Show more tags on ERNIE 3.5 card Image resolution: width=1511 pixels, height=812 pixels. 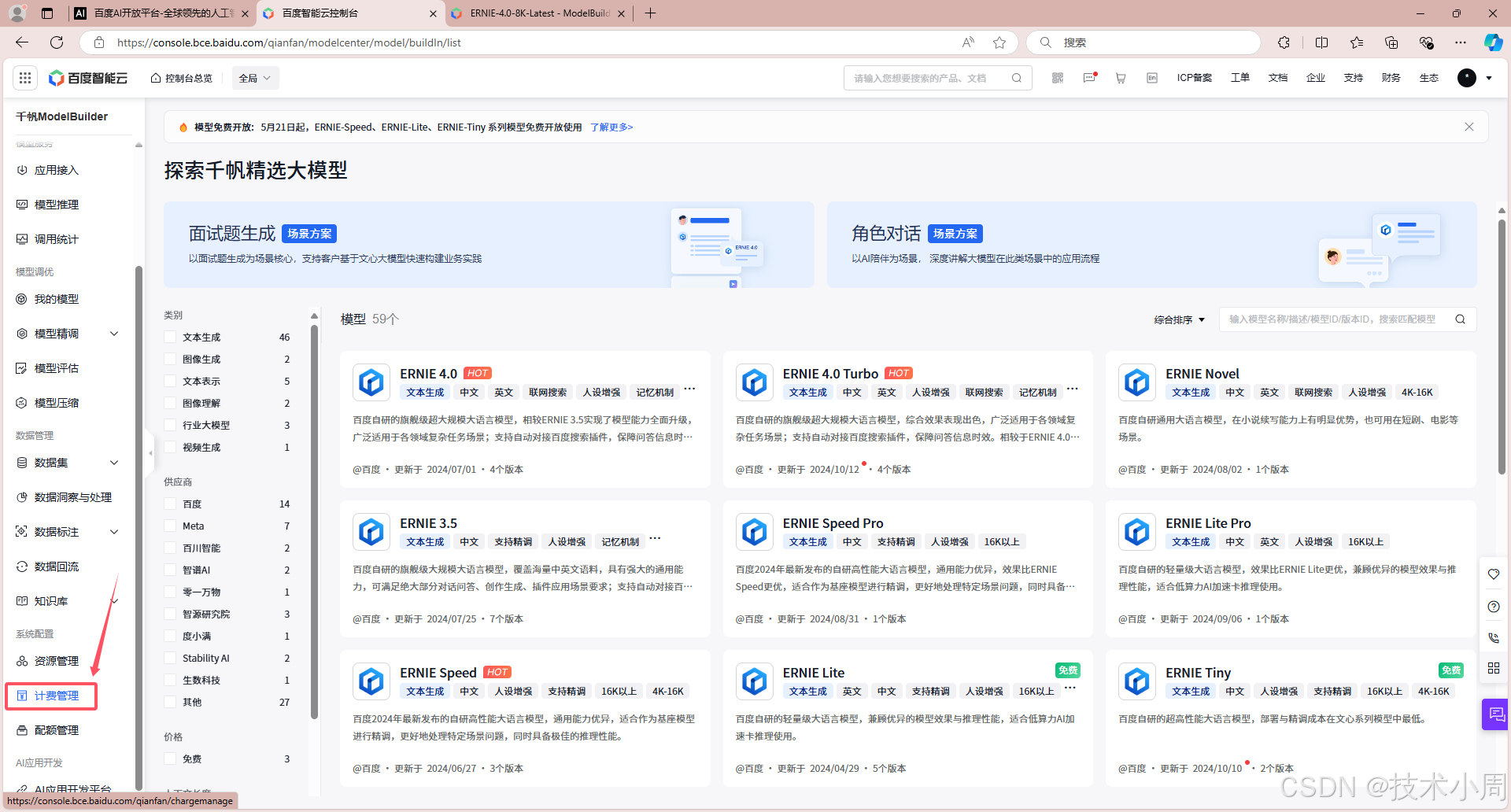655,539
